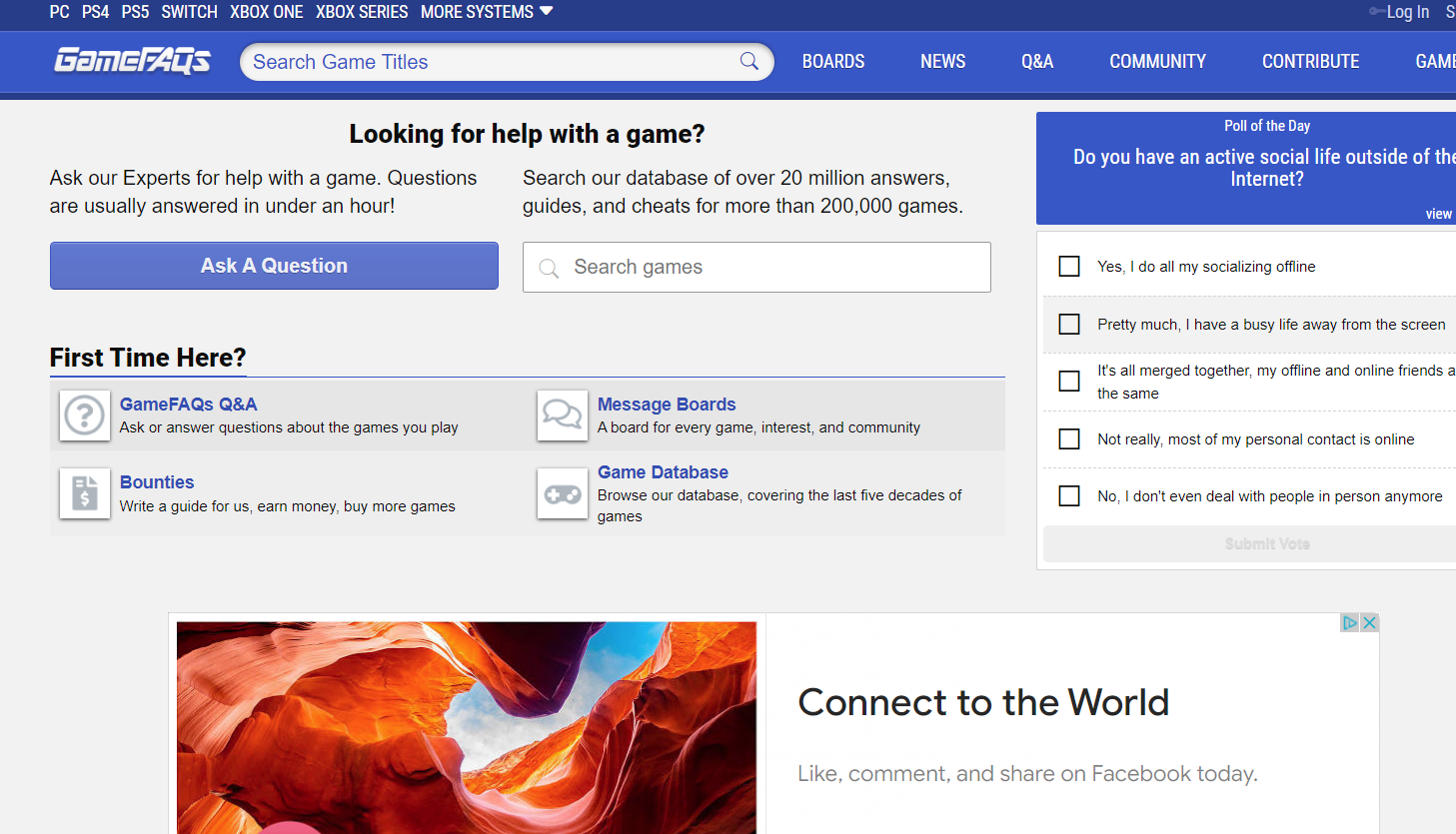Viewport: 1456px width, 834px height.
Task: Open the COMMUNITY nav menu
Action: click(1157, 62)
